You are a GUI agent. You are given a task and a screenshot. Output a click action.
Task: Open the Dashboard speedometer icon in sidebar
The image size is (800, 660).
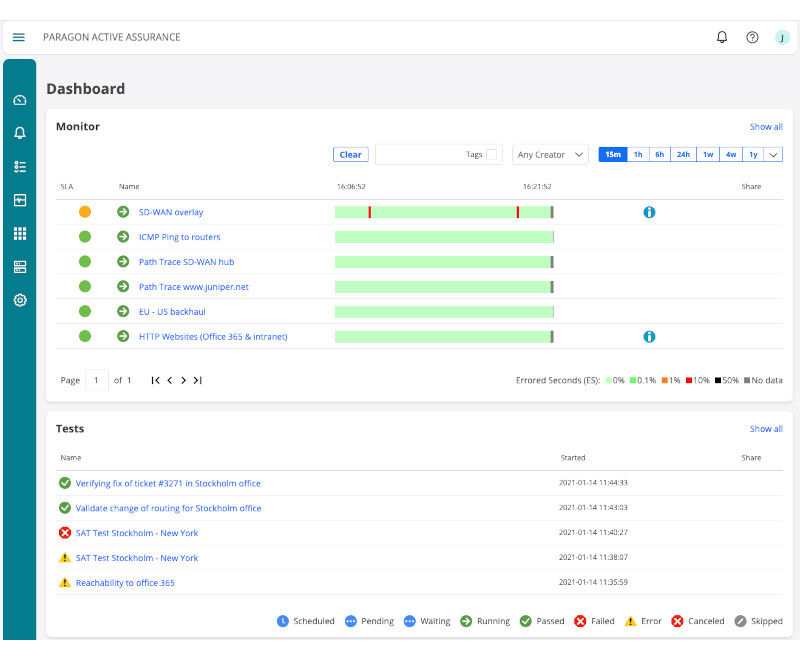pos(20,99)
